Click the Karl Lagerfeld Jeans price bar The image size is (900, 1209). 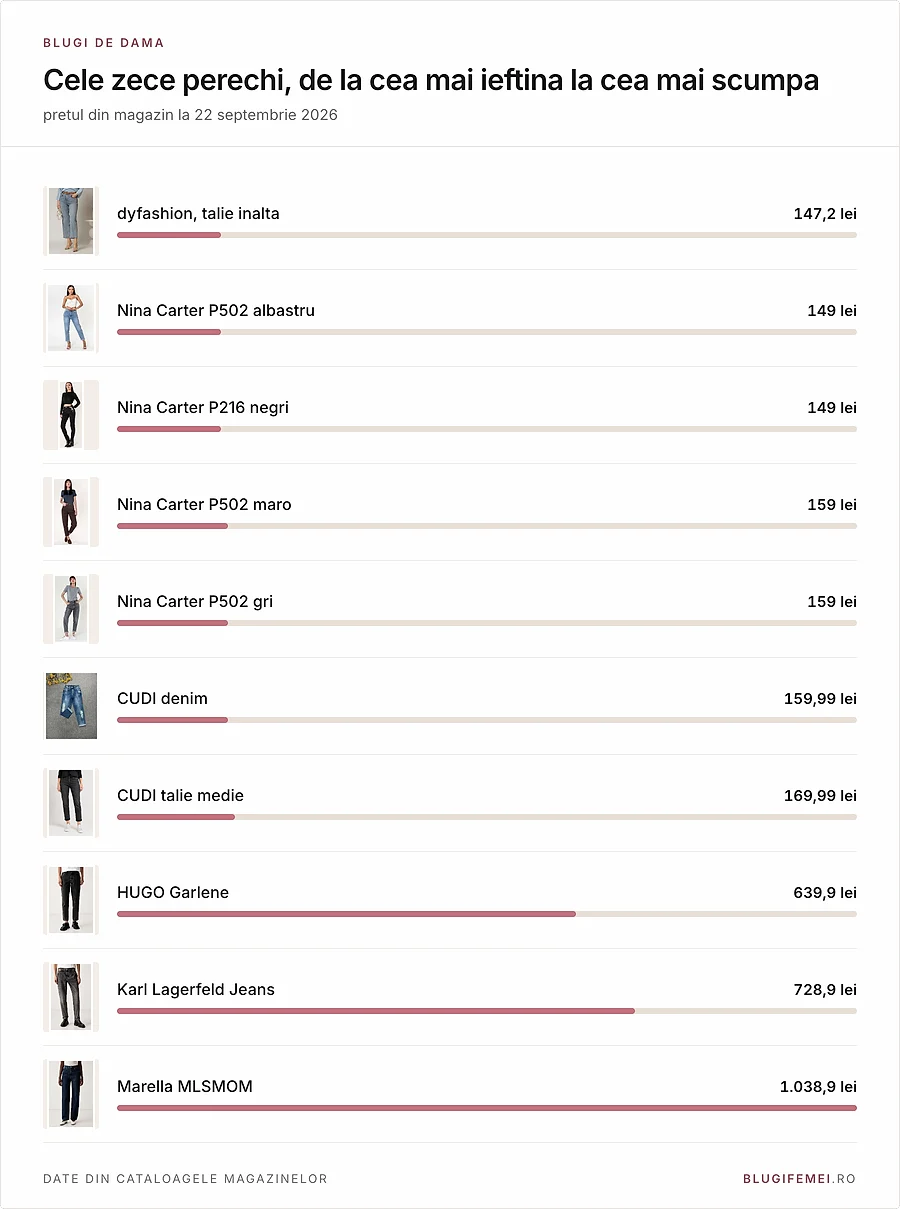[x=487, y=1011]
